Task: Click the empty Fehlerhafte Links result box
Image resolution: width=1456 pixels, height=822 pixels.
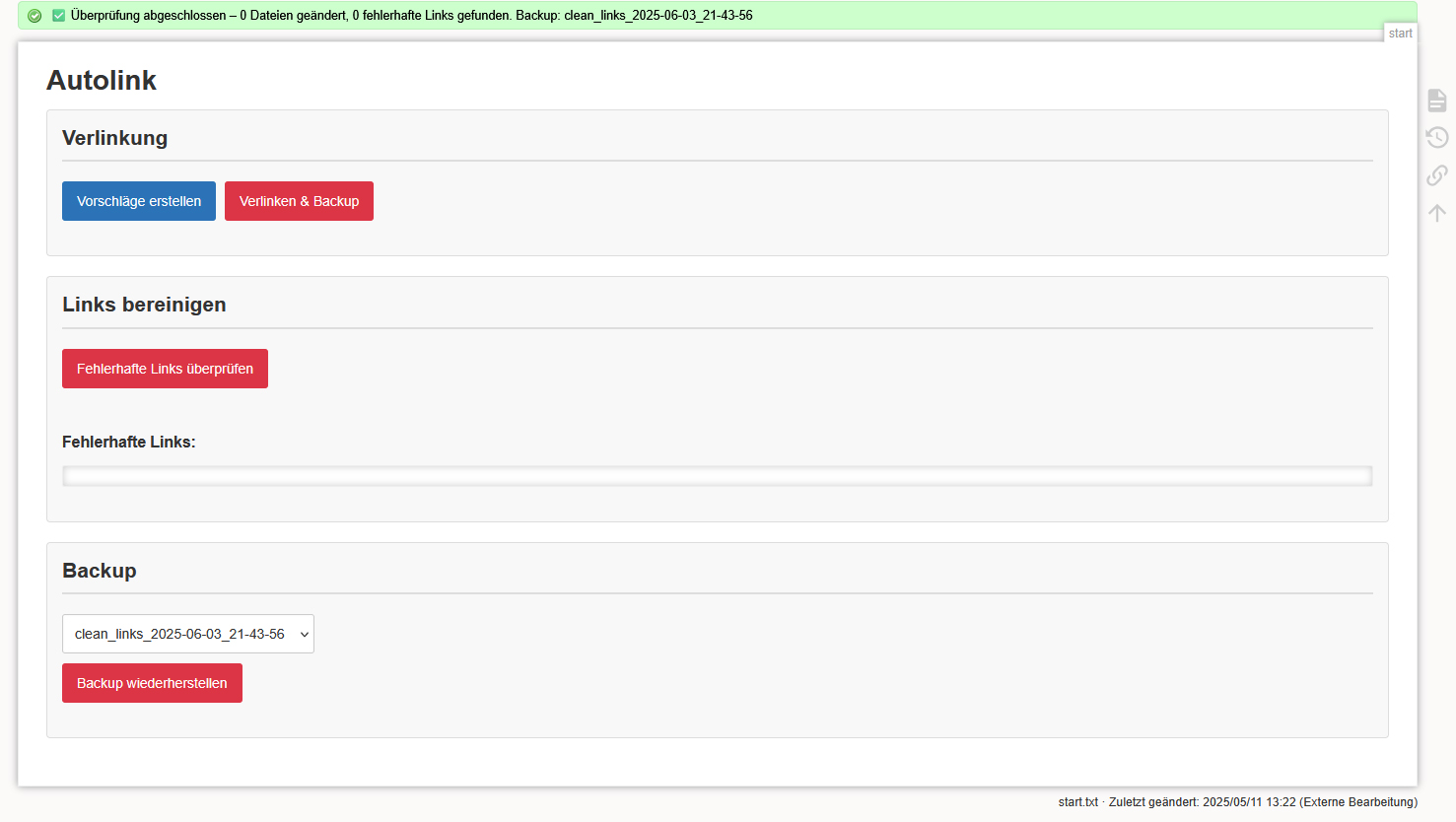Action: [x=717, y=477]
